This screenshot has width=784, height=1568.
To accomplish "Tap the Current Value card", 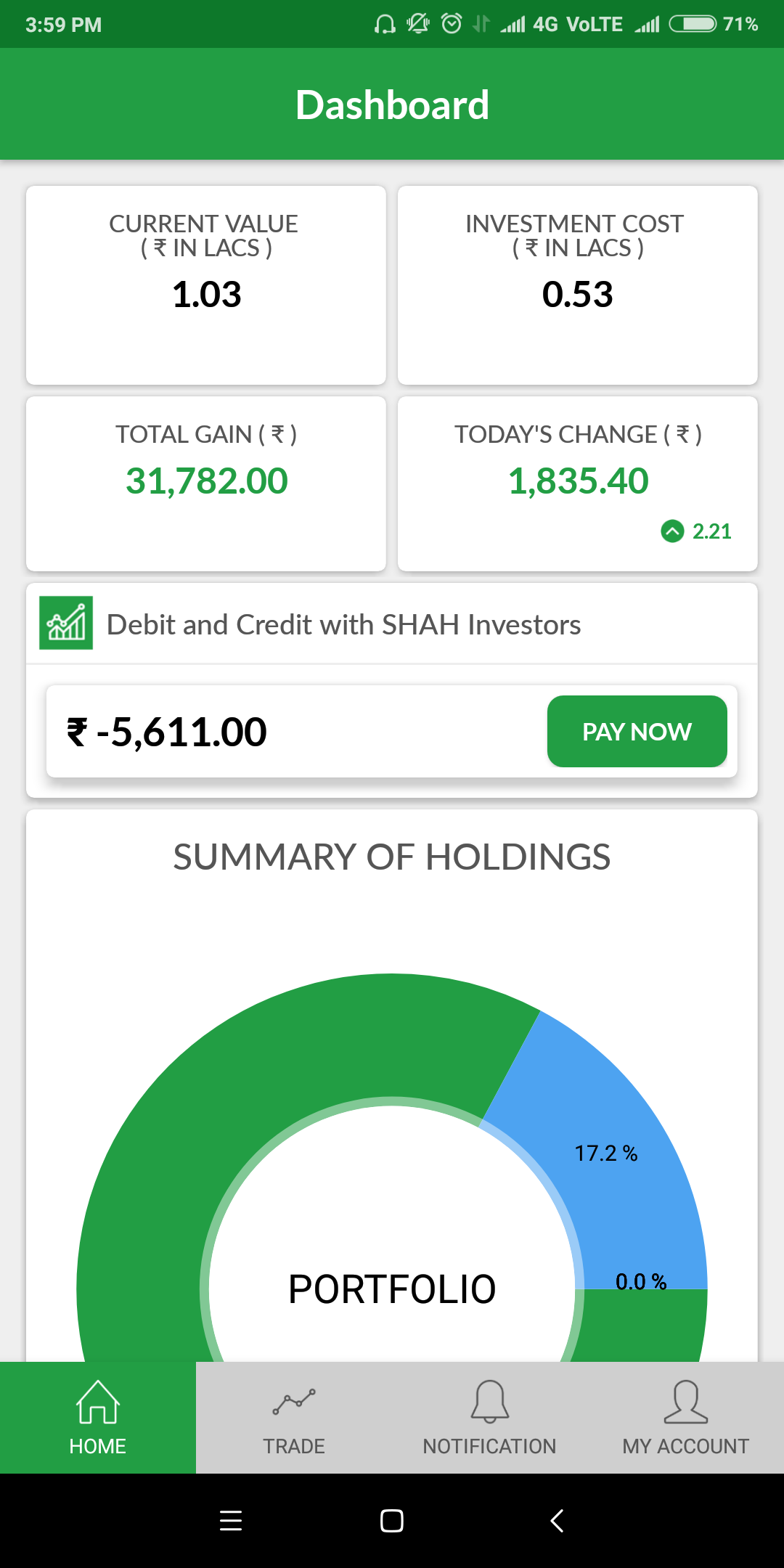I will coord(206,285).
